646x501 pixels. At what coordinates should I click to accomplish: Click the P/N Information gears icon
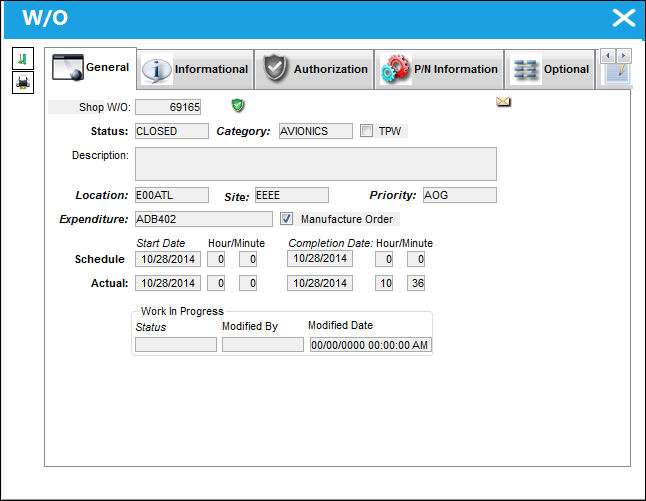point(396,69)
